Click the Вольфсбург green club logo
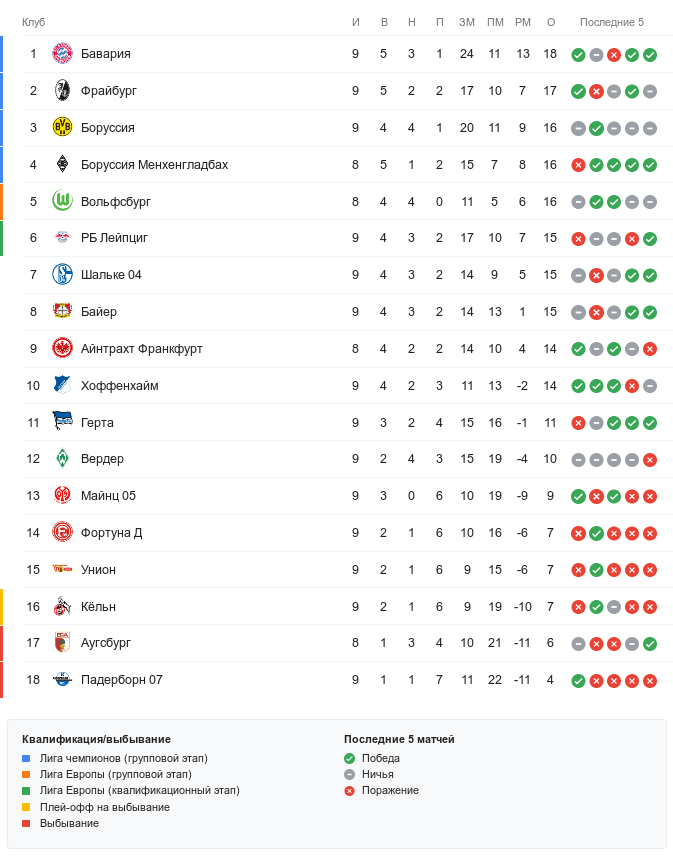Viewport: 673px width, 856px height. 63,202
